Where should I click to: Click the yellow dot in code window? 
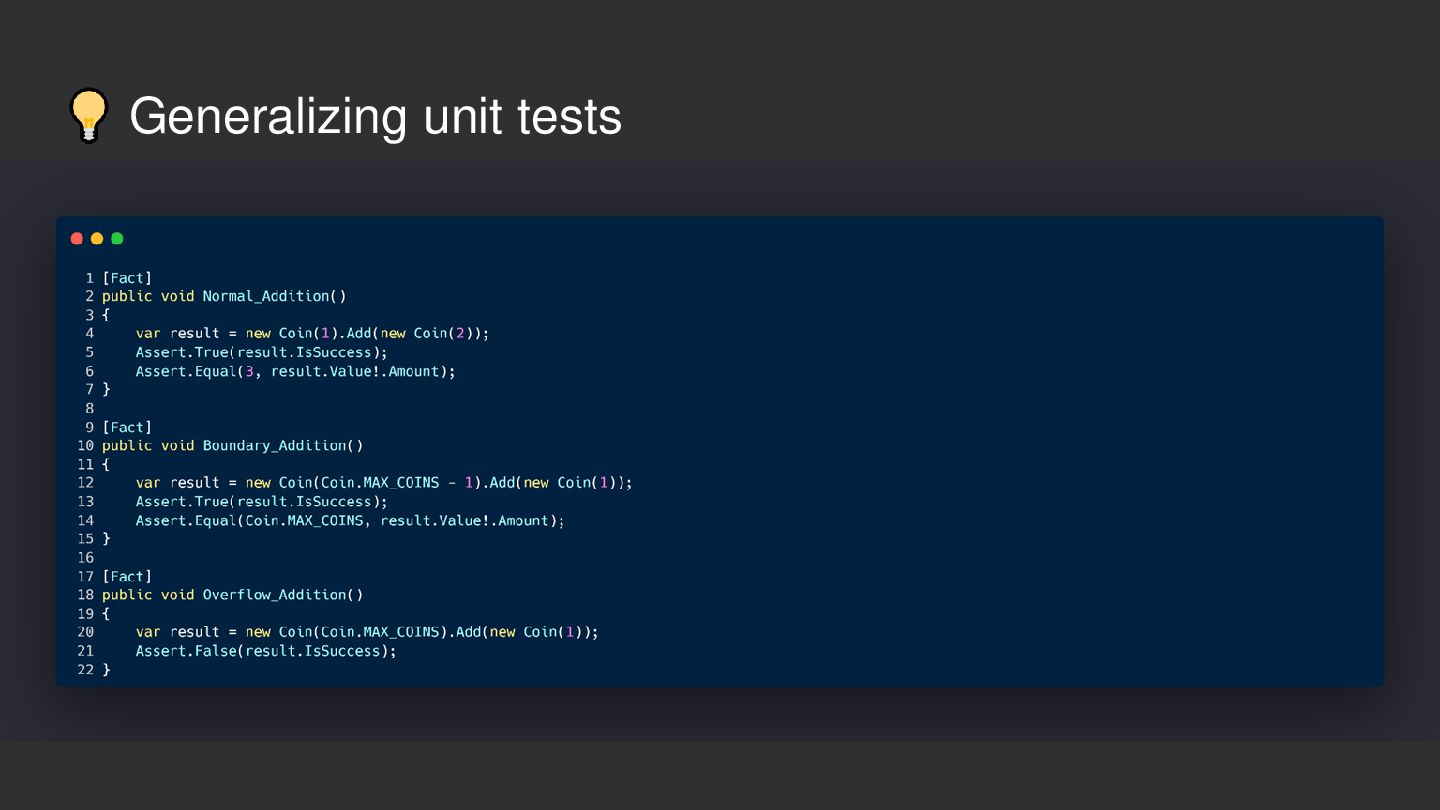coord(97,238)
